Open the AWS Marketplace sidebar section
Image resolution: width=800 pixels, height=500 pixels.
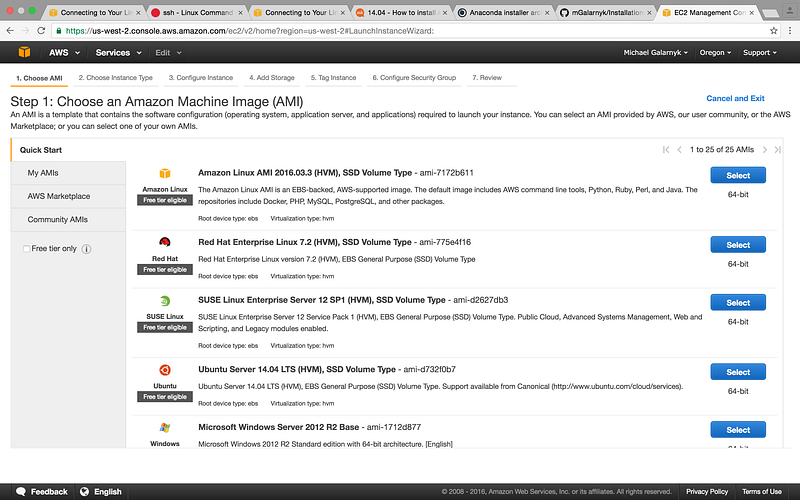click(68, 196)
